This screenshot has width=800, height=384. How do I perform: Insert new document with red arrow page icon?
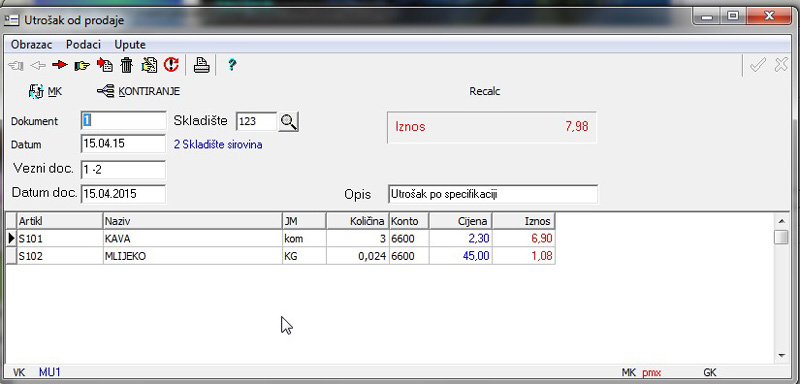(105, 65)
